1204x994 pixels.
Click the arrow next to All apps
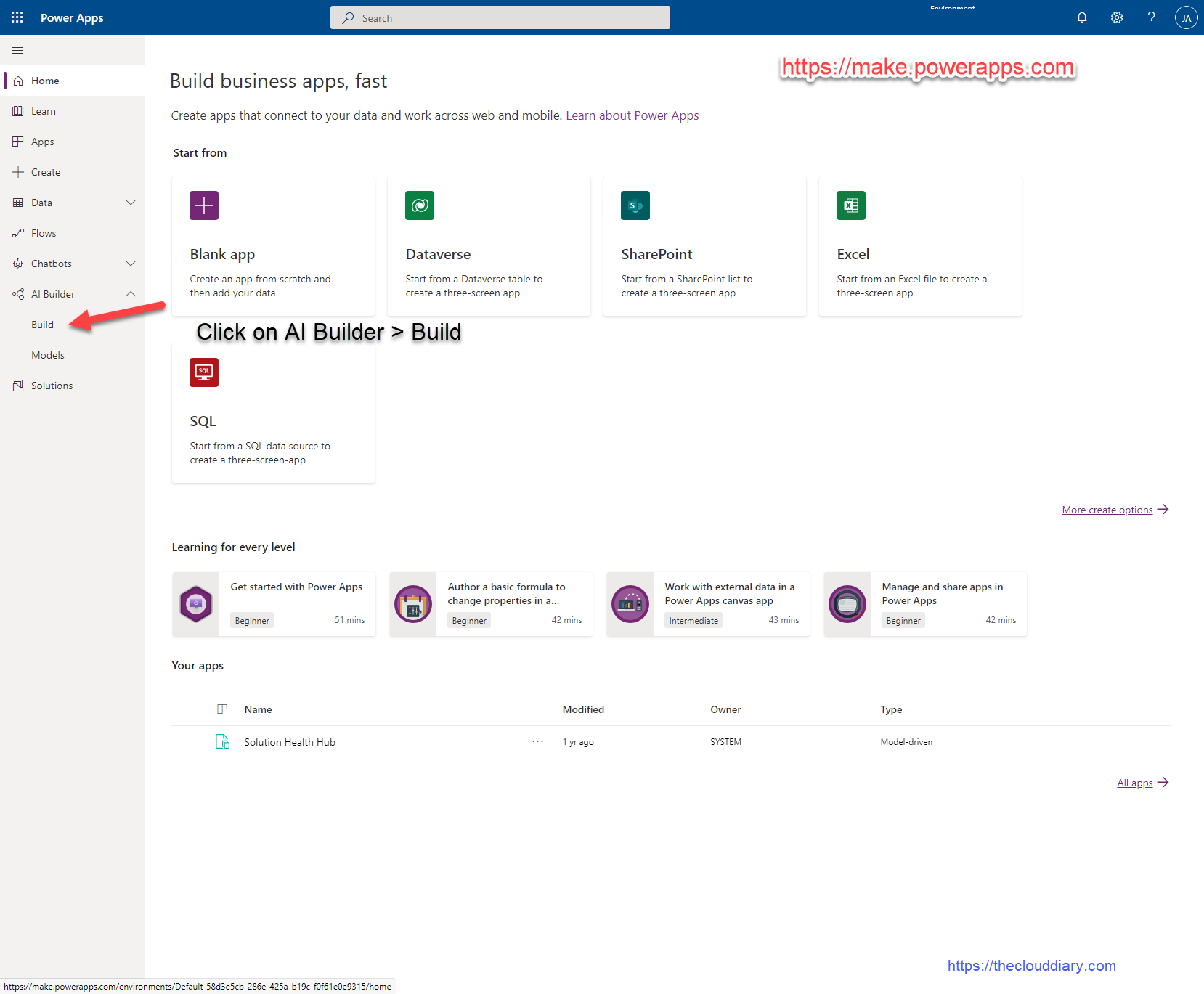pos(1163,782)
